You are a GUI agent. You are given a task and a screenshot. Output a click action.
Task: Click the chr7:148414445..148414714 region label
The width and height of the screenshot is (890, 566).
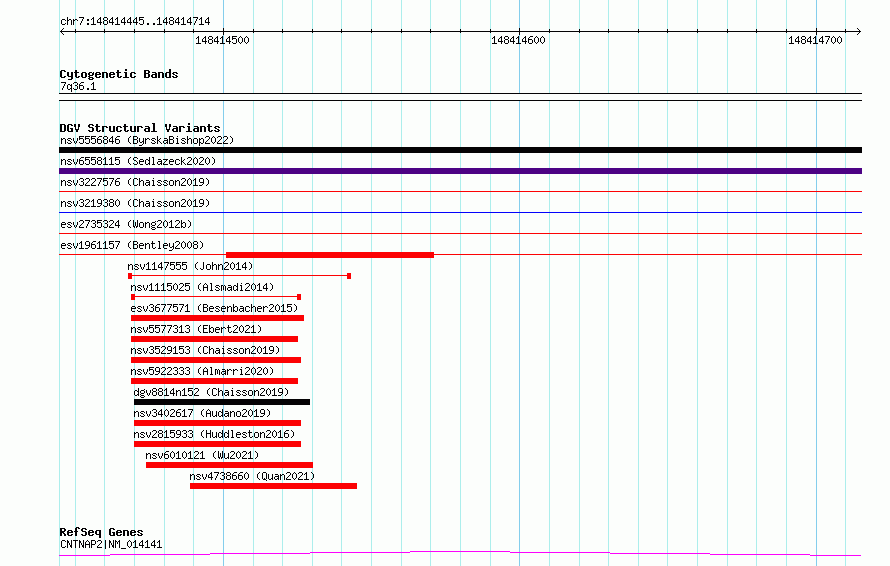135,21
